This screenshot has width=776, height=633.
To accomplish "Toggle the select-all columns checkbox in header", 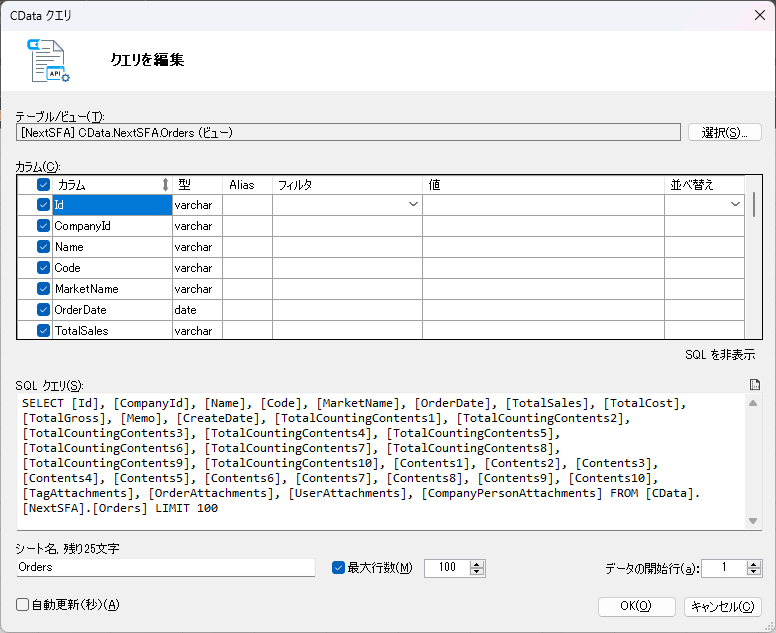I will pyautogui.click(x=44, y=185).
